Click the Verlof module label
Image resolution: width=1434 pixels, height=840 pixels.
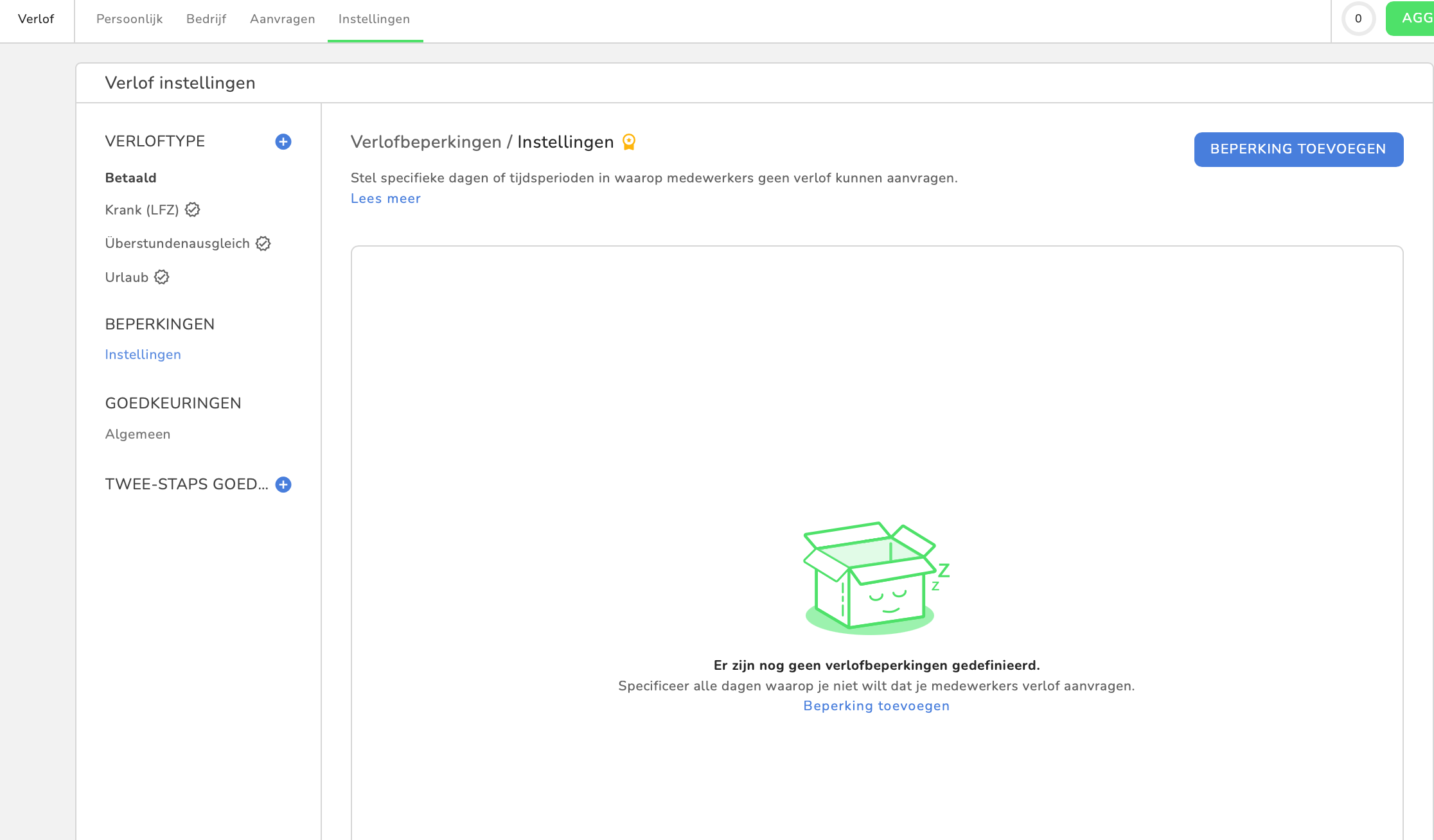[36, 19]
